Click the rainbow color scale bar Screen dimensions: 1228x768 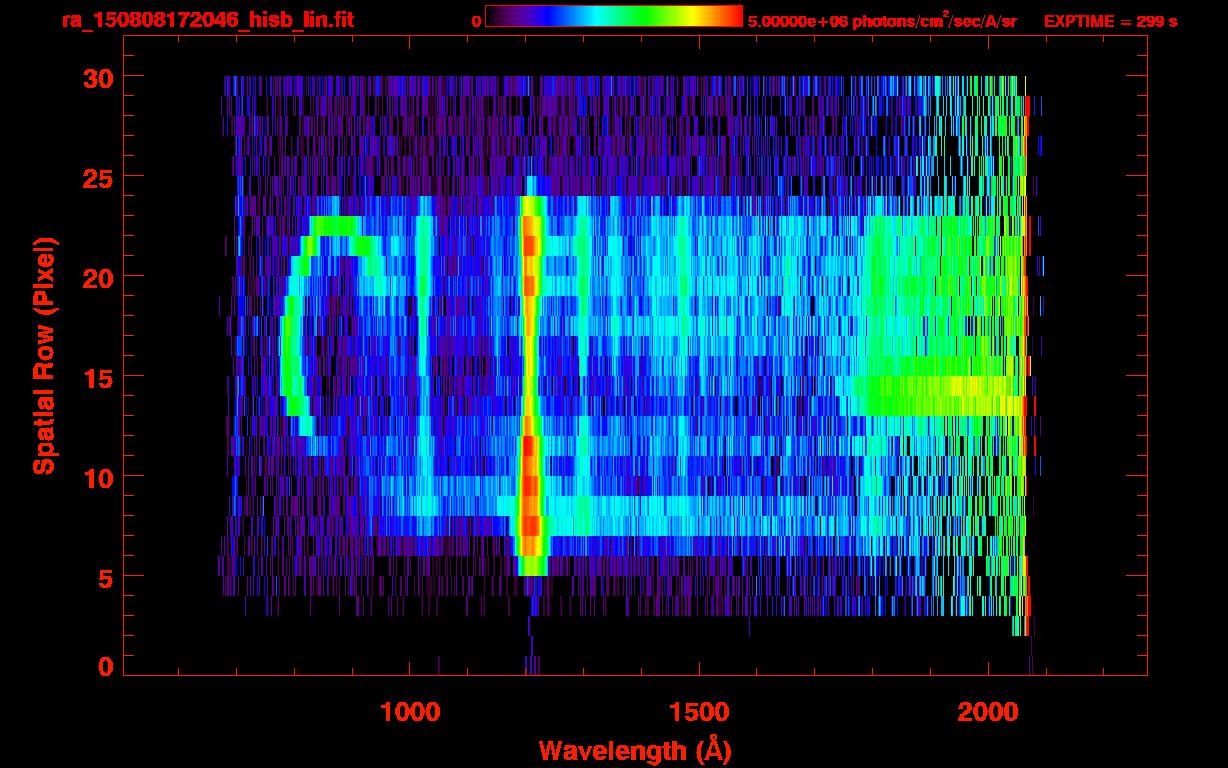click(614, 17)
